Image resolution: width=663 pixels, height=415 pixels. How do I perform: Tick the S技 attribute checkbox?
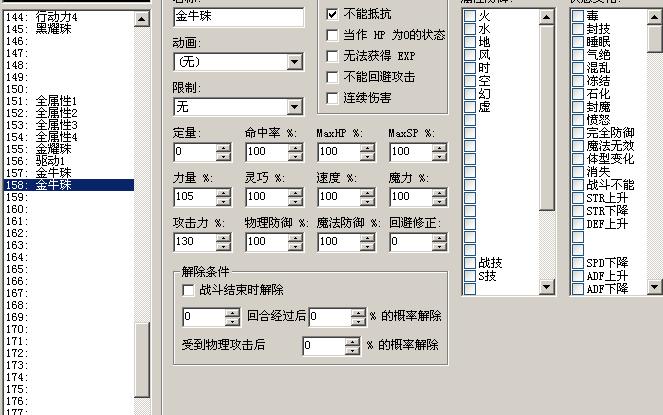click(470, 276)
